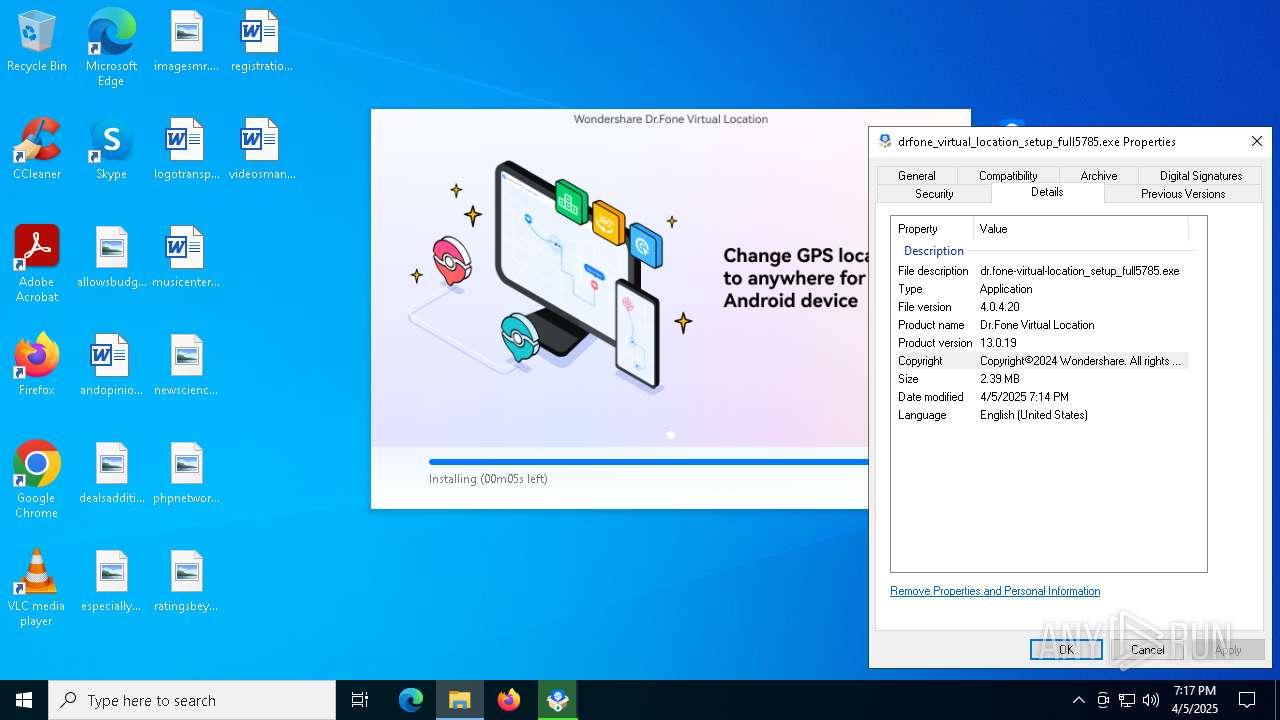Image resolution: width=1280 pixels, height=720 pixels.
Task: Select the dealsadditi... image file
Action: pos(111,474)
